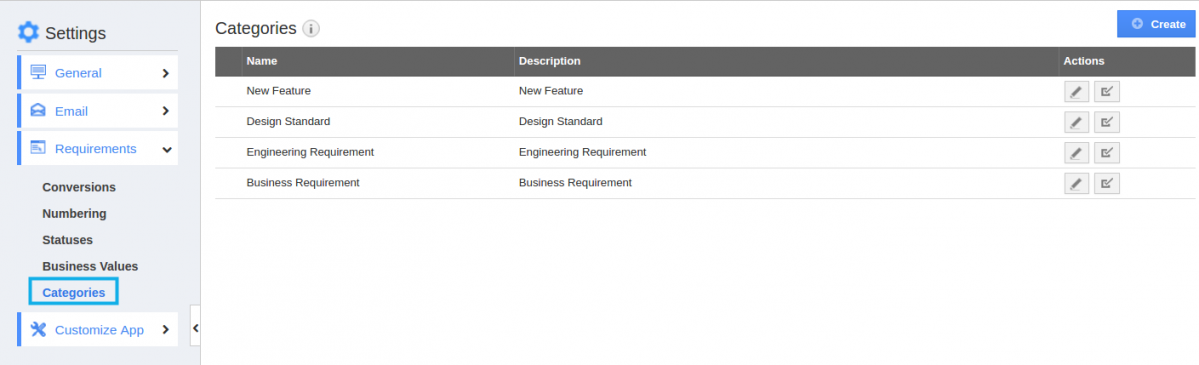Open the Conversions link
This screenshot has height=365, width=1199.
(x=79, y=187)
